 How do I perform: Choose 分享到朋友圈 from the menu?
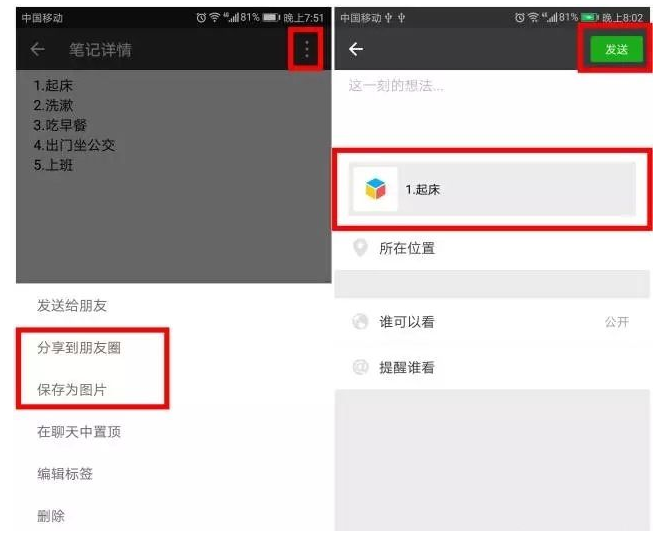tap(79, 348)
